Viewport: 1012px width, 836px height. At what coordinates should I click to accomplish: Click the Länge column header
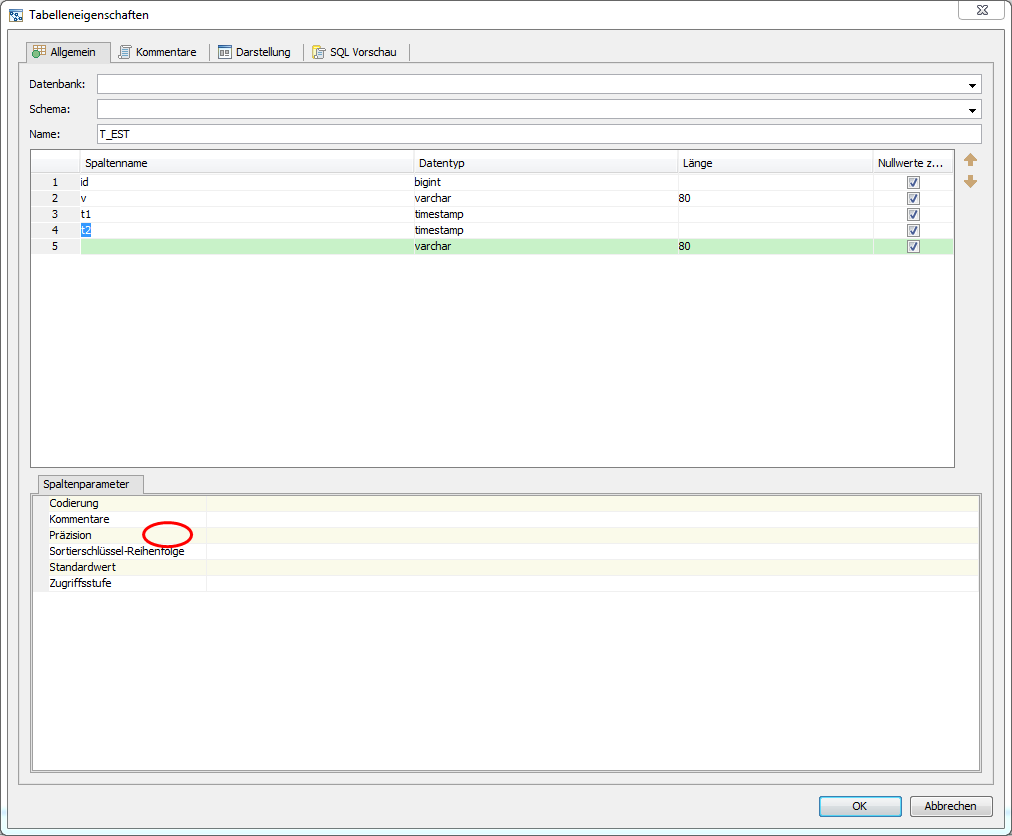[775, 163]
